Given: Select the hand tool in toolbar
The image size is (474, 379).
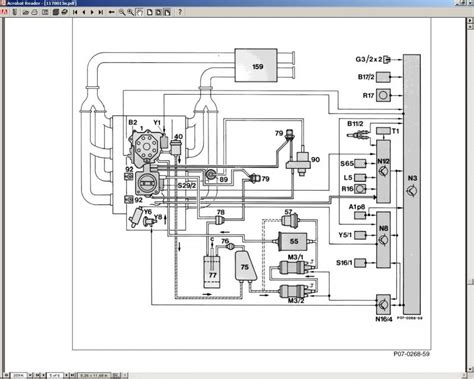Looking at the screenshot, I should coord(140,12).
